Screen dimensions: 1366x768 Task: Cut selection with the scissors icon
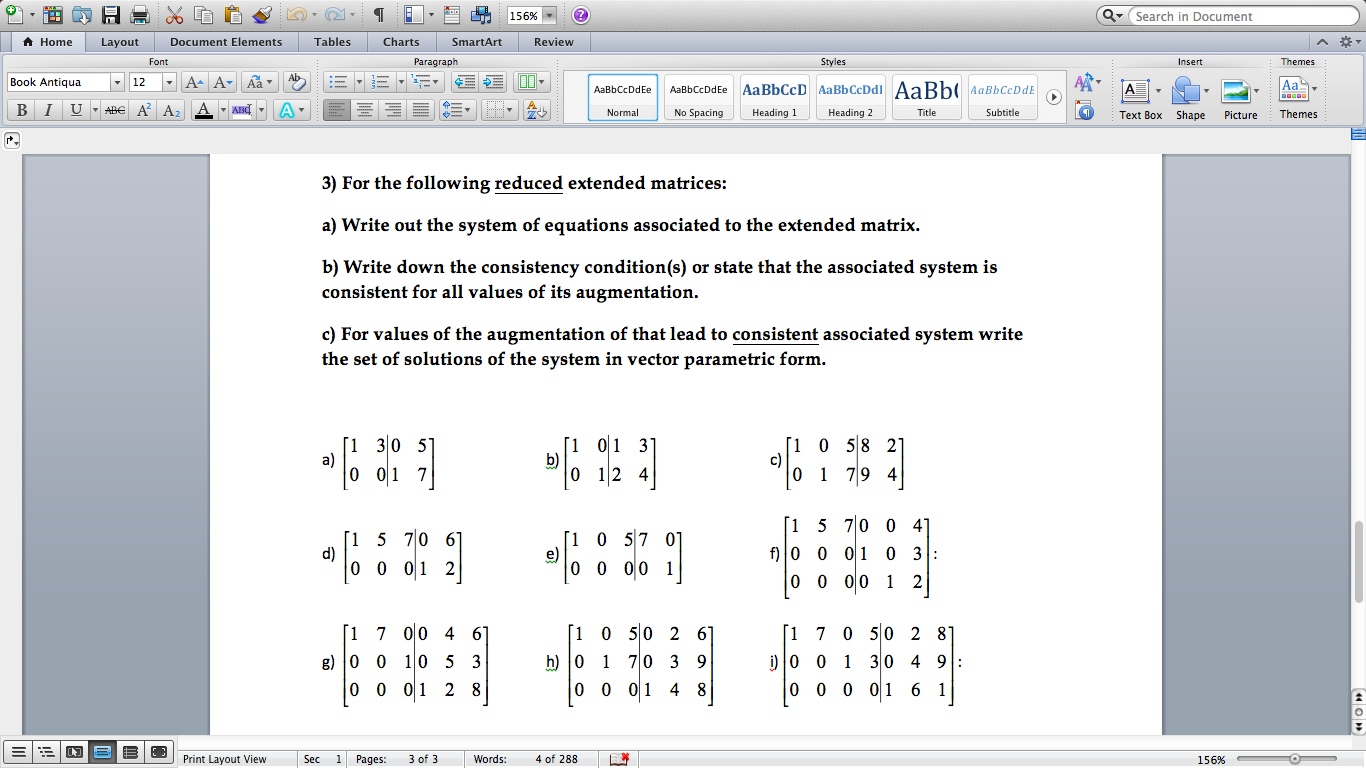pos(175,14)
